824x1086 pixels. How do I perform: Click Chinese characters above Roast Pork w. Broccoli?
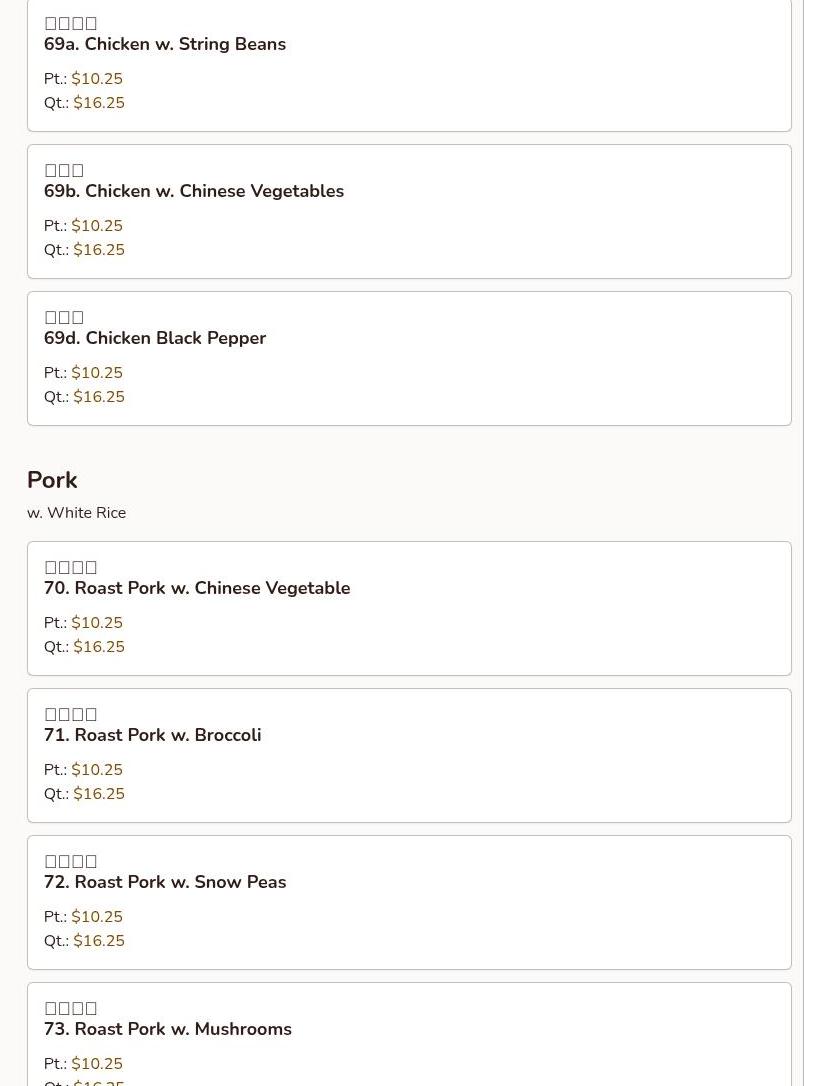coord(71,714)
